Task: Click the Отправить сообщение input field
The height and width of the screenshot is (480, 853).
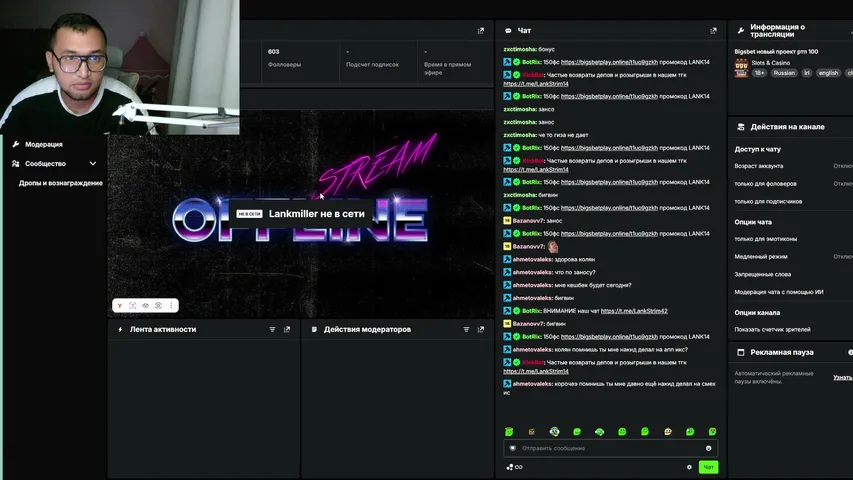Action: click(x=610, y=448)
